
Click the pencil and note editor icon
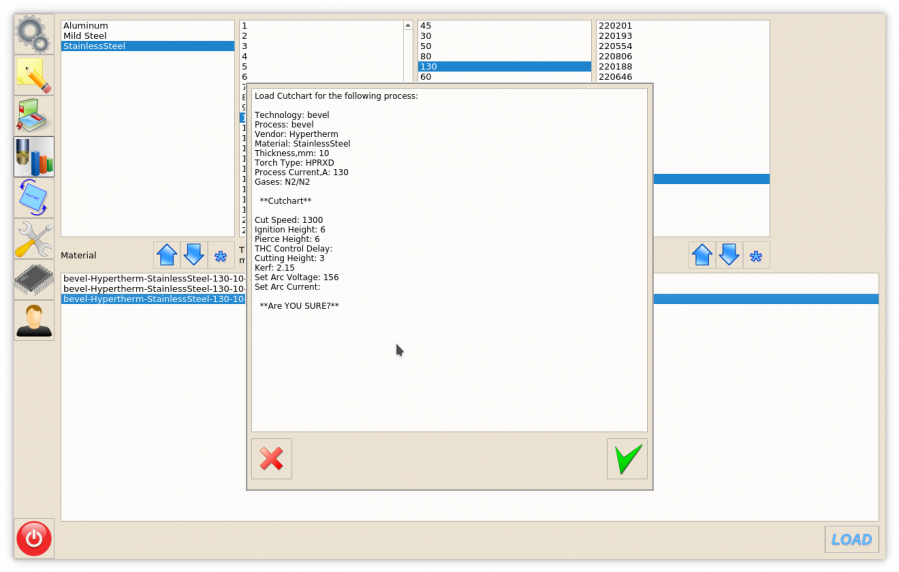point(33,75)
